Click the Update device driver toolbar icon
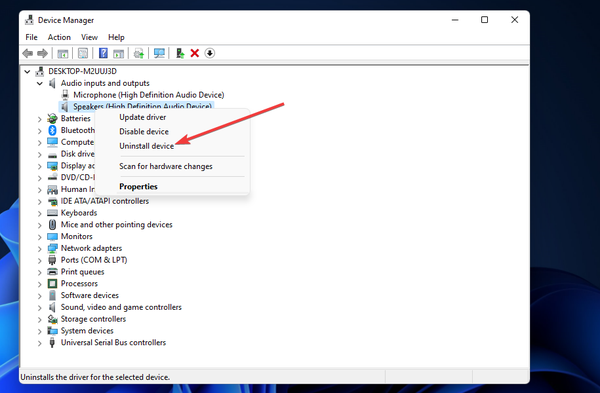The height and width of the screenshot is (393, 600). coord(180,53)
